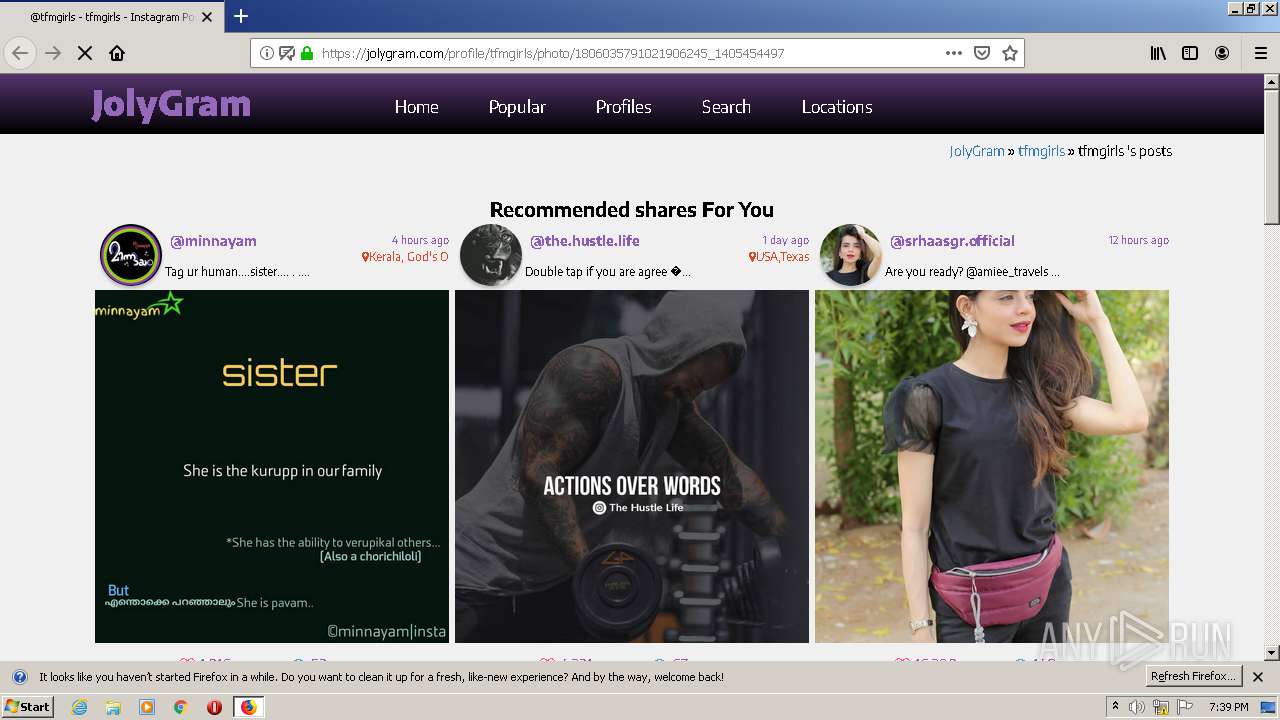This screenshot has height=720, width=1280.
Task: Open the Kerala, God's O location
Action: tap(405, 257)
